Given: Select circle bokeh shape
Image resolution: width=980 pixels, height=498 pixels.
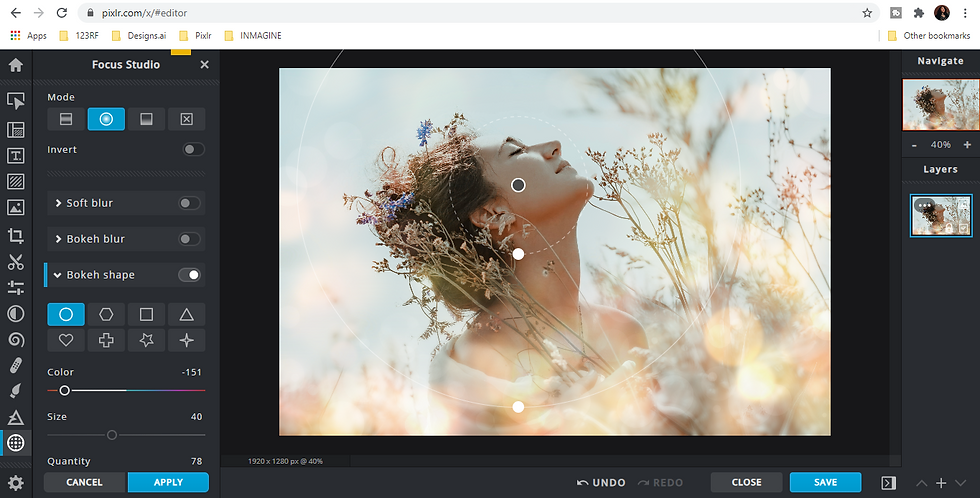Looking at the screenshot, I should [66, 314].
